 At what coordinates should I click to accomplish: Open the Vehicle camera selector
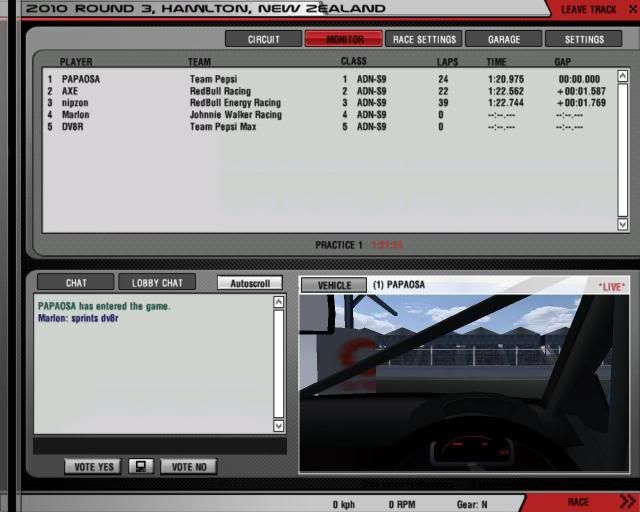coord(333,285)
